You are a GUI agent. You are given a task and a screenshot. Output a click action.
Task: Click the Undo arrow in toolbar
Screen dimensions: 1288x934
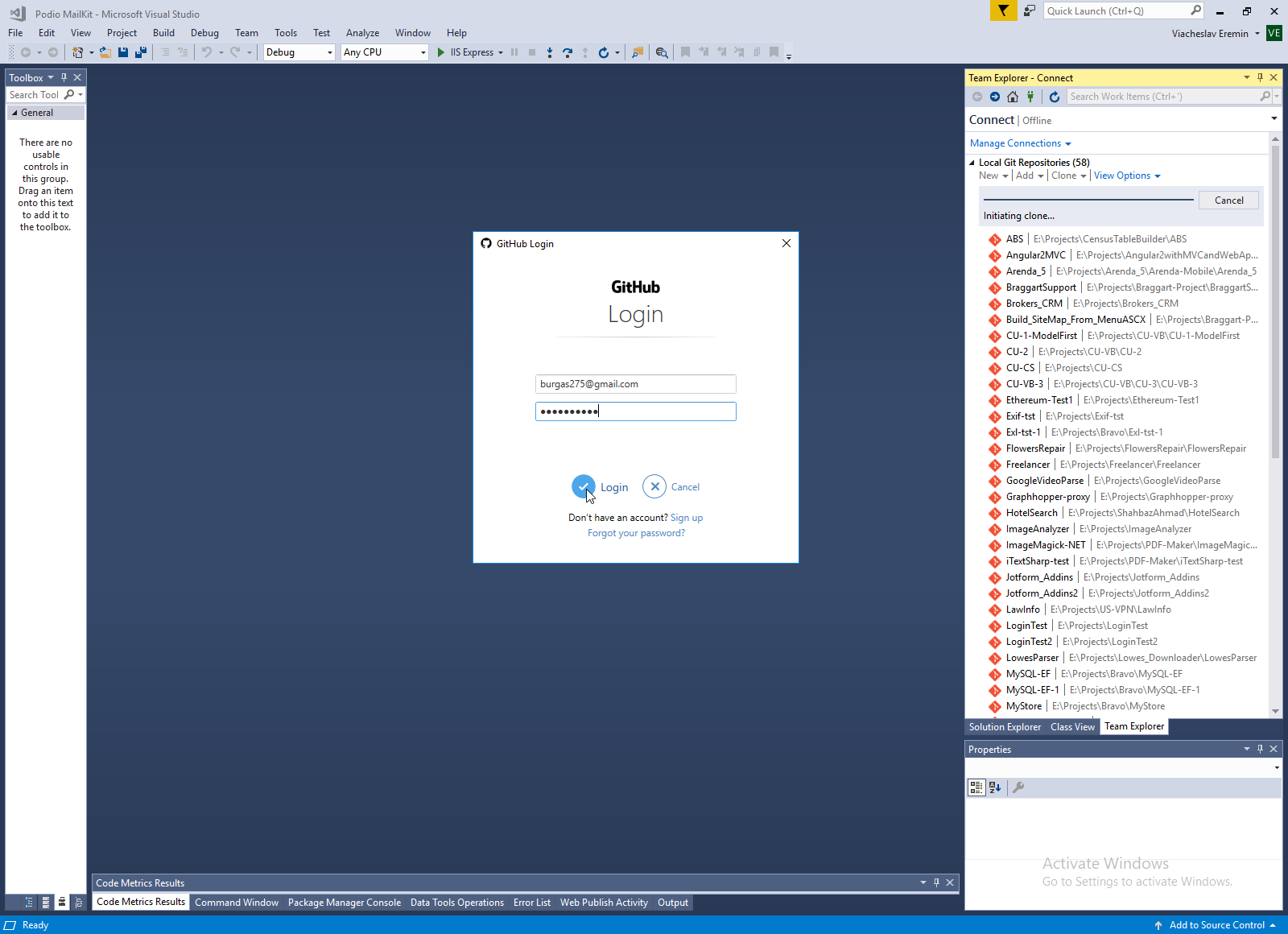(x=207, y=52)
